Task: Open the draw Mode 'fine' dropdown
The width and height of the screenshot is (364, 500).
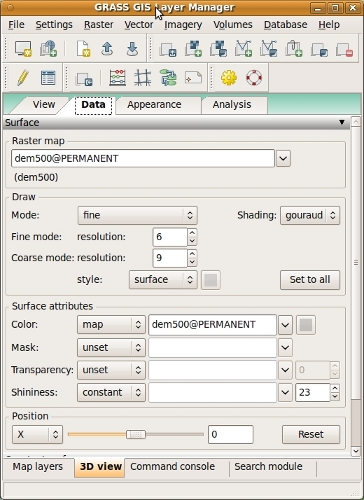Action: click(137, 215)
